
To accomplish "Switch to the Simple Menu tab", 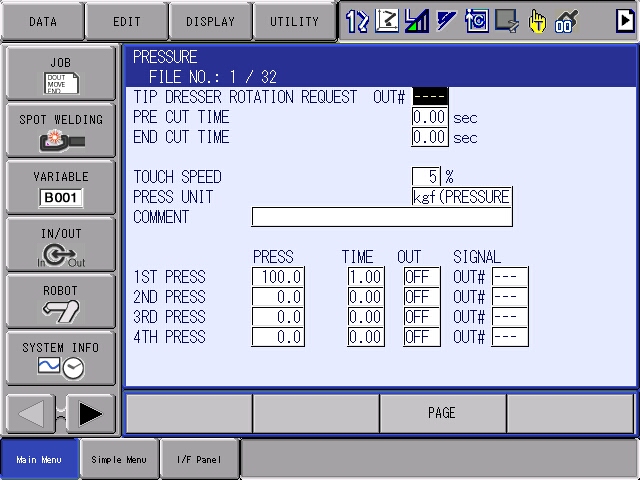I will 118,460.
